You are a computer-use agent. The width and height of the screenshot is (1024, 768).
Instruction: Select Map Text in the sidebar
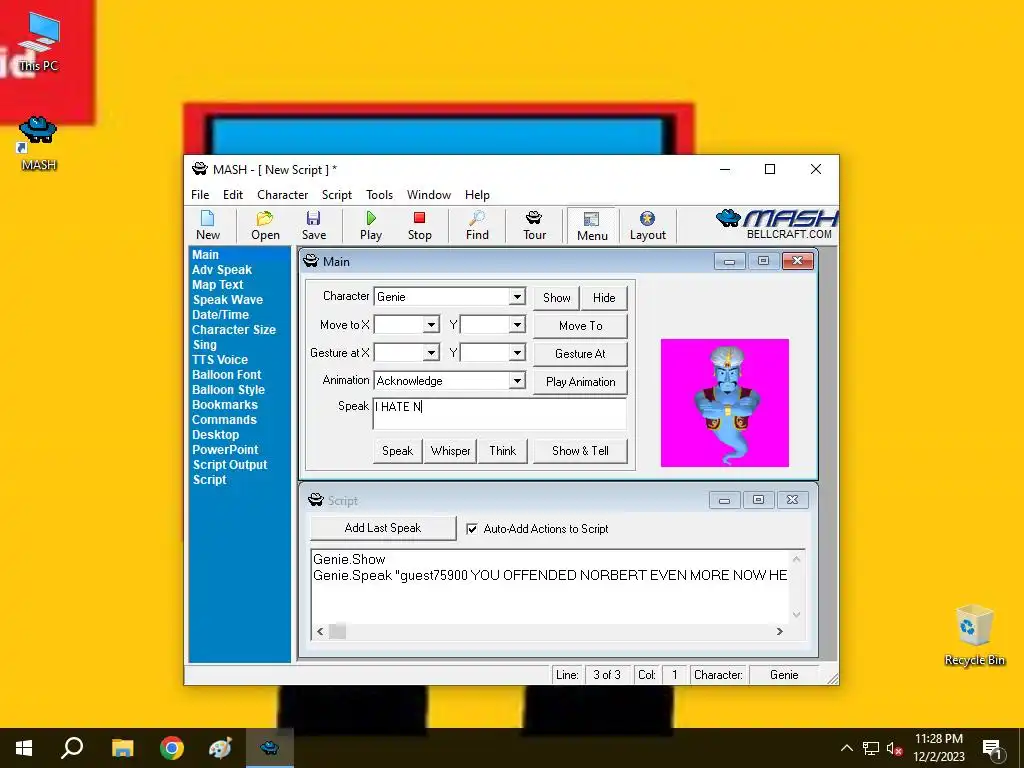tap(217, 285)
